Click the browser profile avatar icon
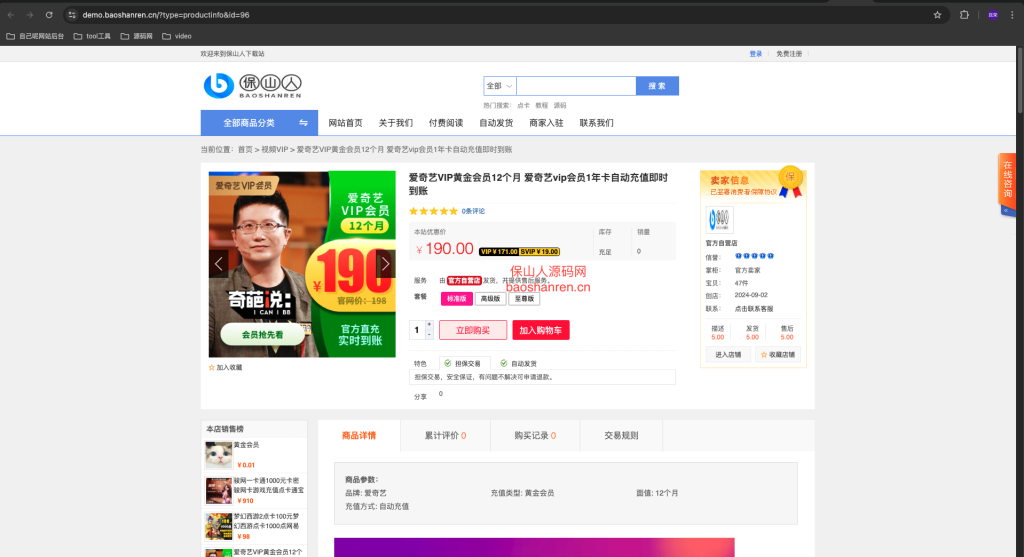1024x557 pixels. point(993,14)
